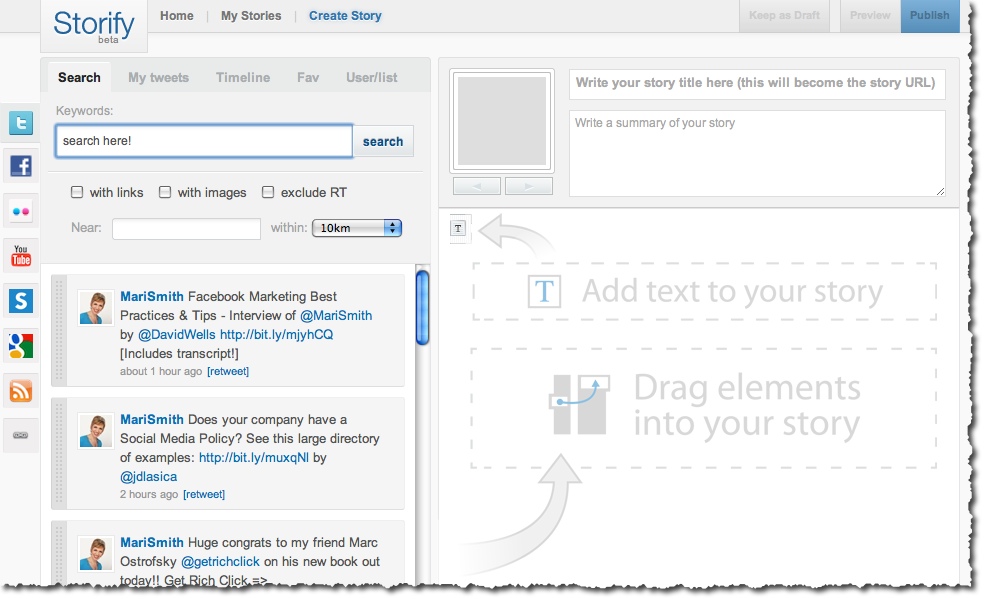This screenshot has width=984, height=599.
Task: Click avatar on Facebook Marketing tweet
Action: click(96, 307)
